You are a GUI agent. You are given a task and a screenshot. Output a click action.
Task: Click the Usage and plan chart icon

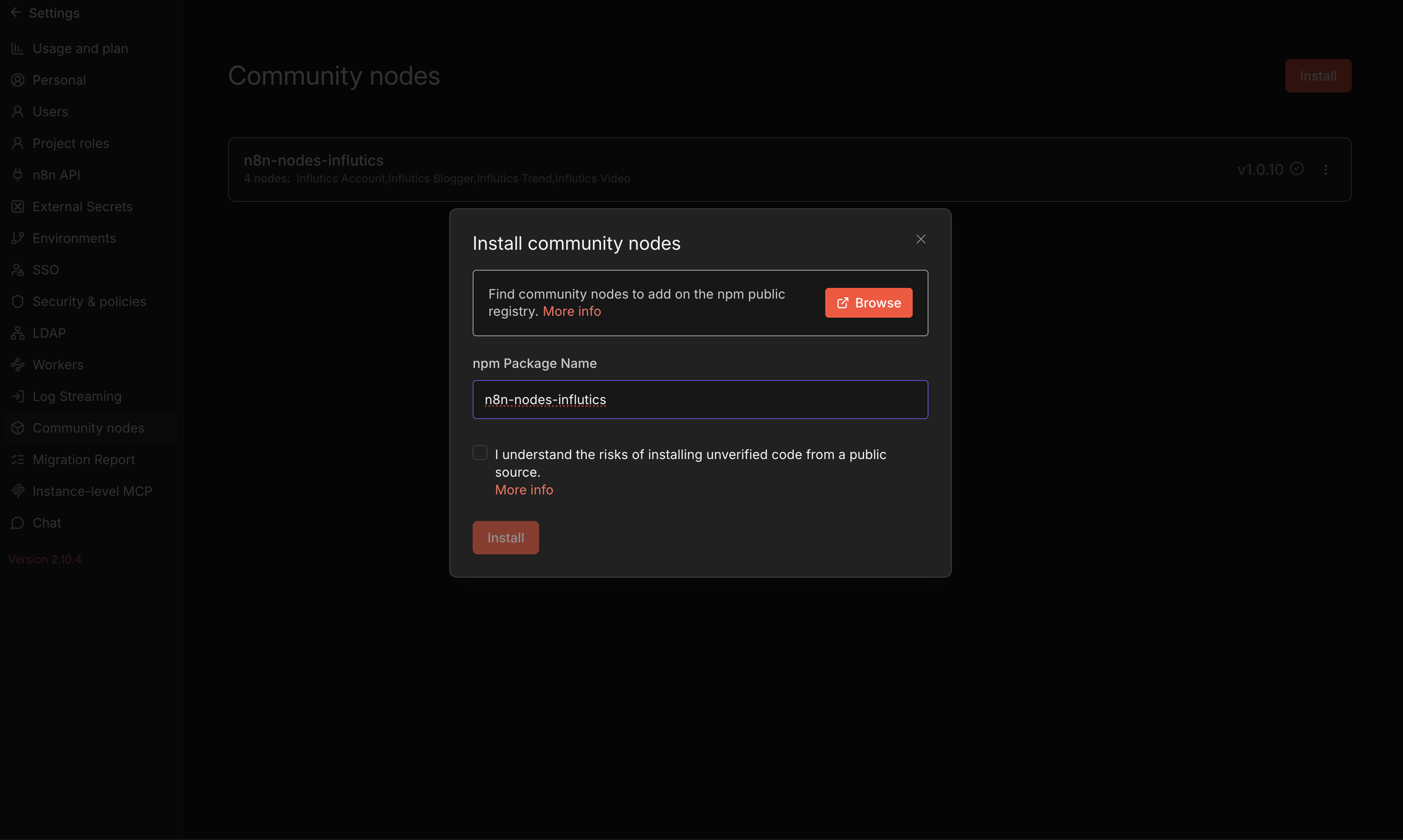point(18,49)
